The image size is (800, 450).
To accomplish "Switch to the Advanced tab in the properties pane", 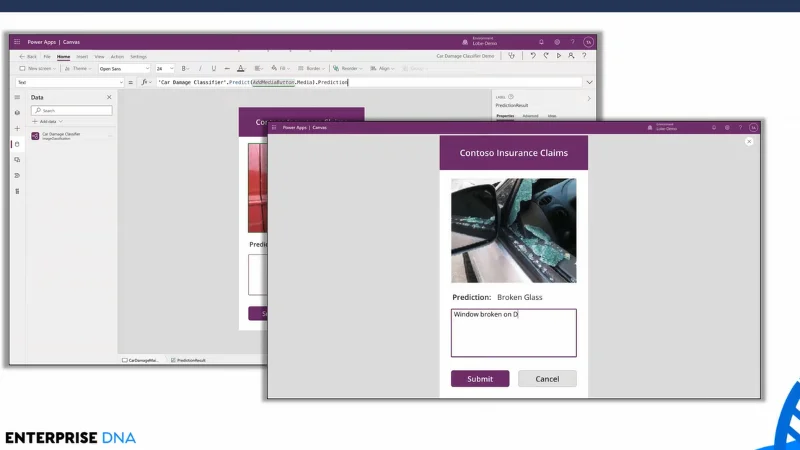I will coord(530,116).
